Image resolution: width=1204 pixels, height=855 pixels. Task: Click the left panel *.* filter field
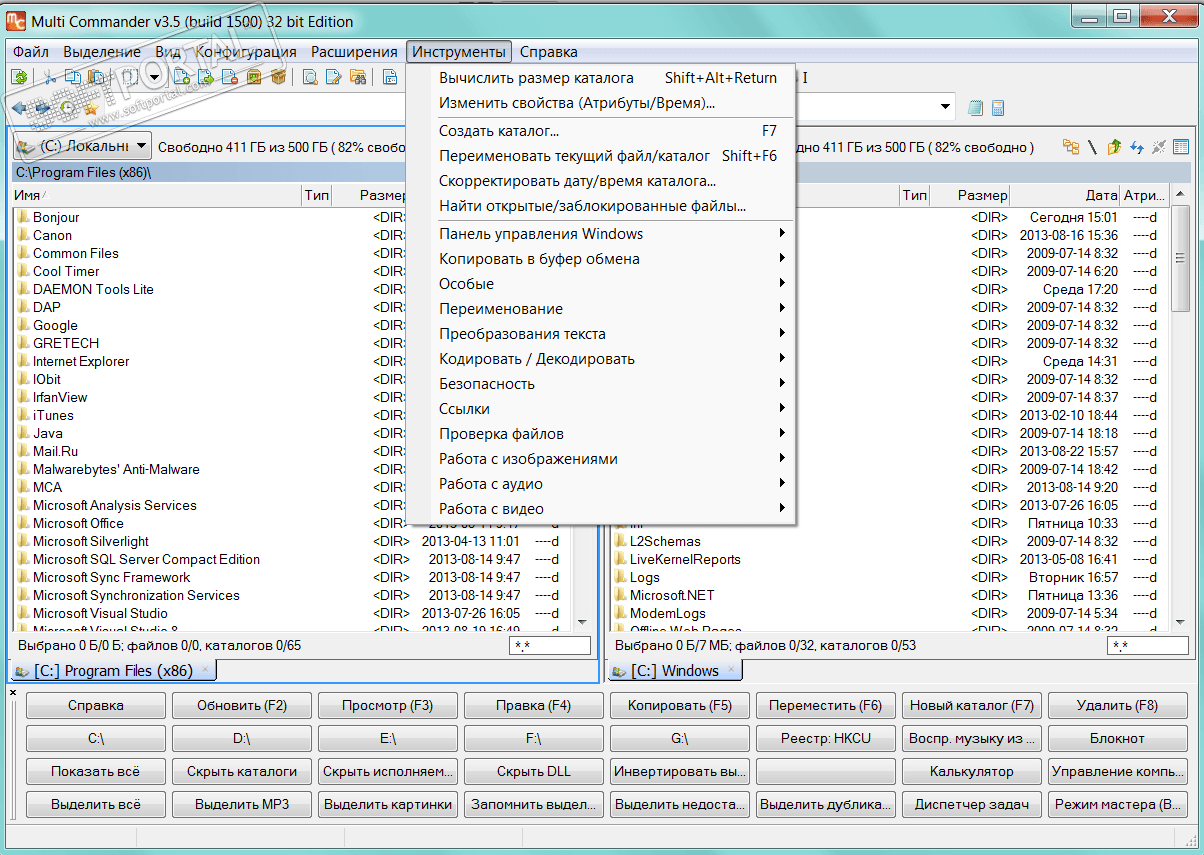(x=549, y=646)
